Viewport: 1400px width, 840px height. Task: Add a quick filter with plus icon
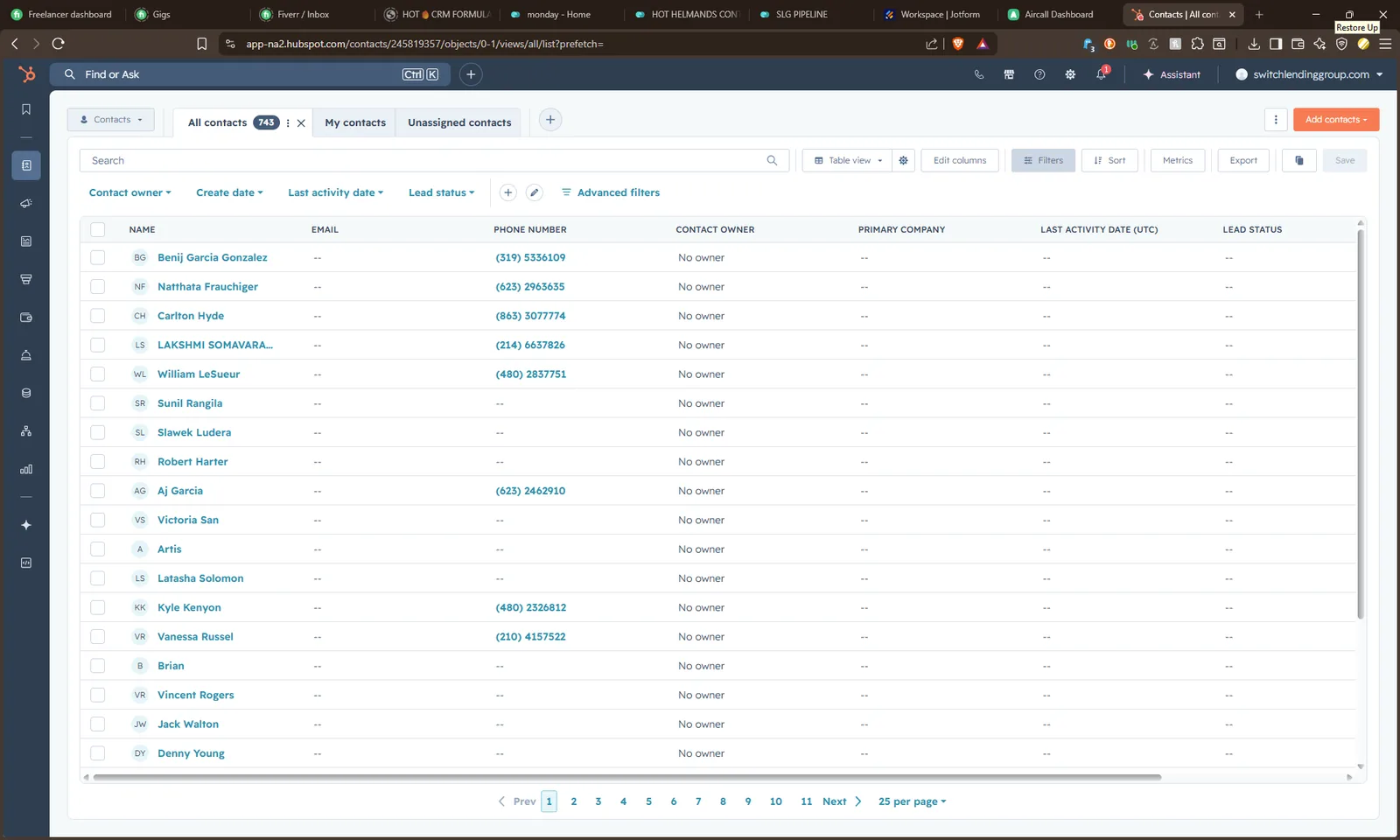pyautogui.click(x=507, y=192)
